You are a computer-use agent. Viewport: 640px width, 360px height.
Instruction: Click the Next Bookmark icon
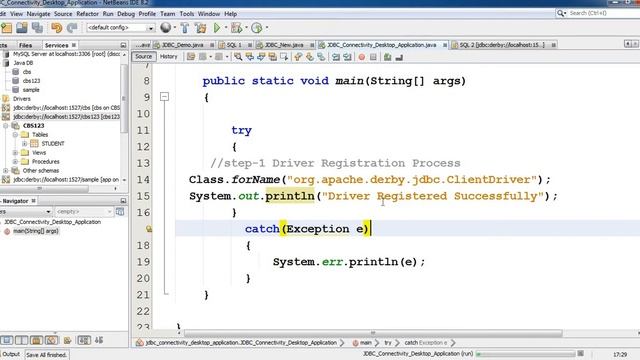point(310,57)
